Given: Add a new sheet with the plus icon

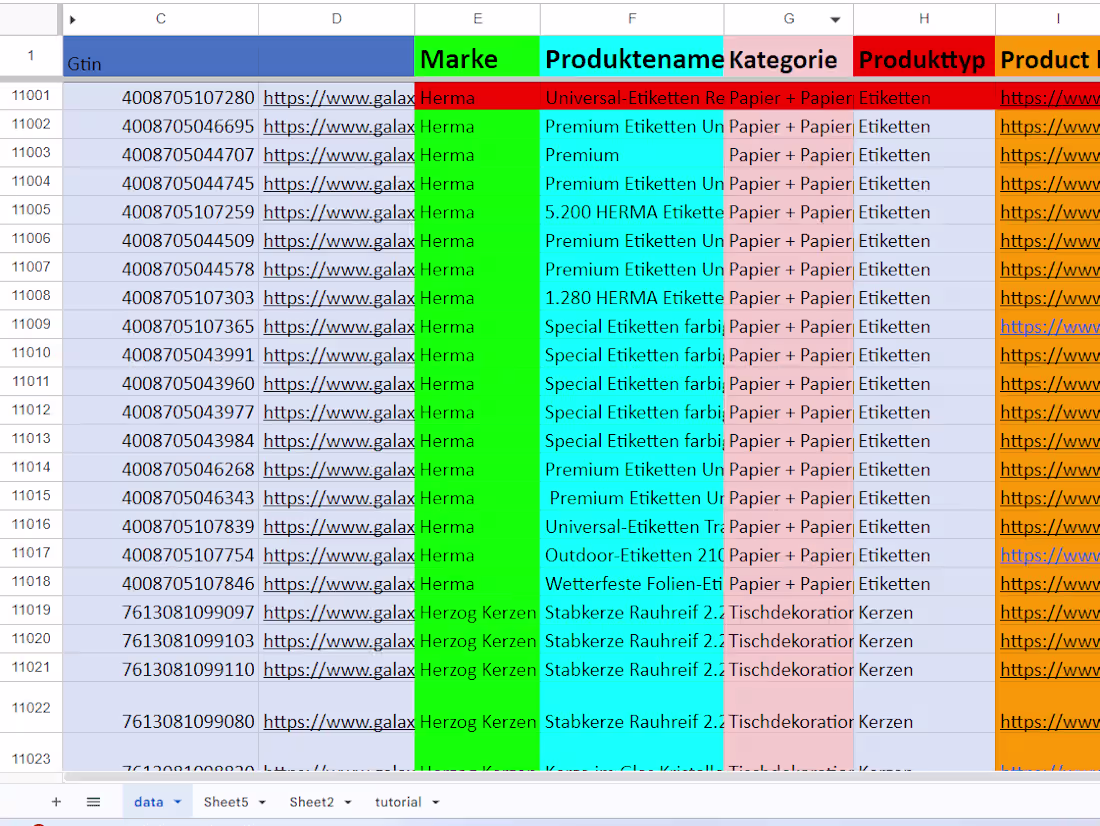Looking at the screenshot, I should coord(56,801).
